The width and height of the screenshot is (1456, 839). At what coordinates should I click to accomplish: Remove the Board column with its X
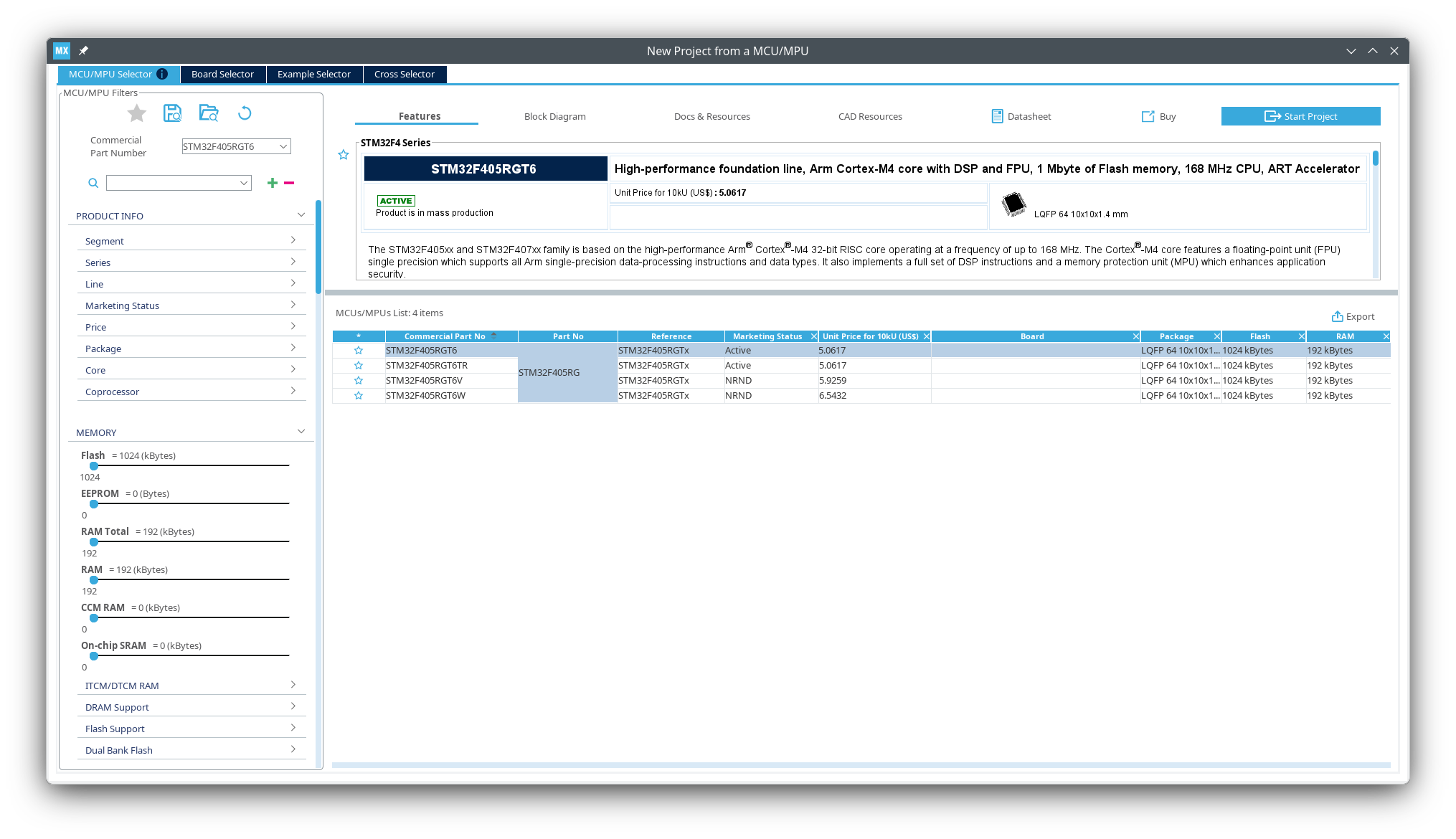tap(1135, 336)
